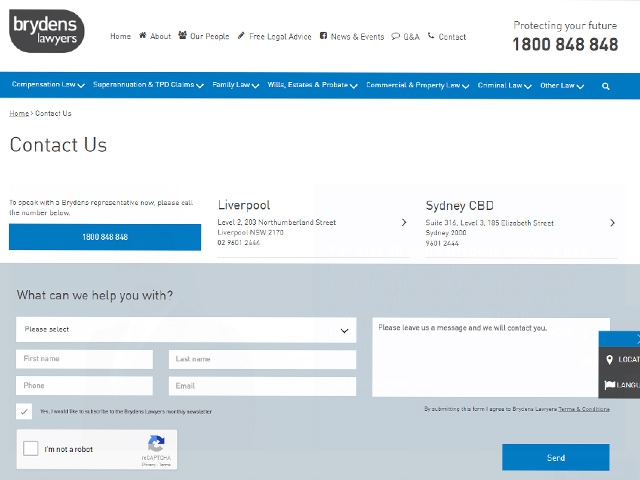
Task: Click the people icon beside Our People
Action: tap(182, 35)
